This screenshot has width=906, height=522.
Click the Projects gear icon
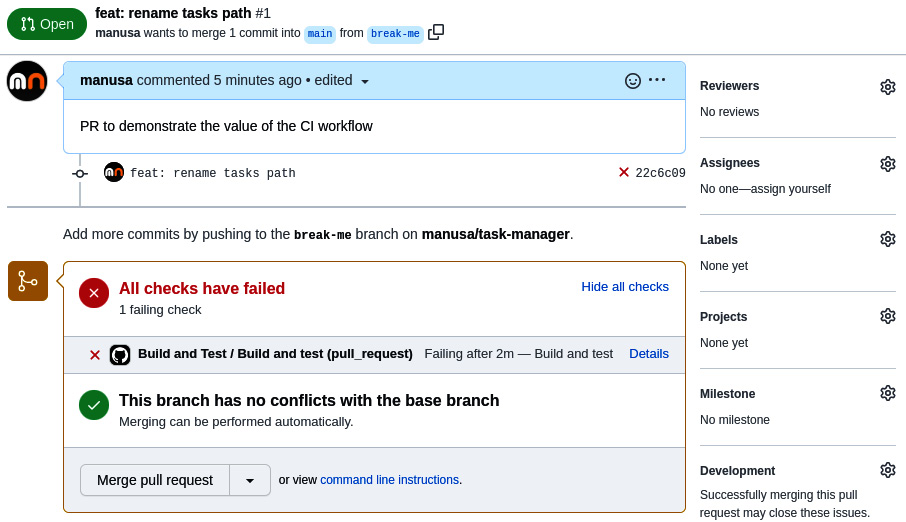click(x=888, y=316)
